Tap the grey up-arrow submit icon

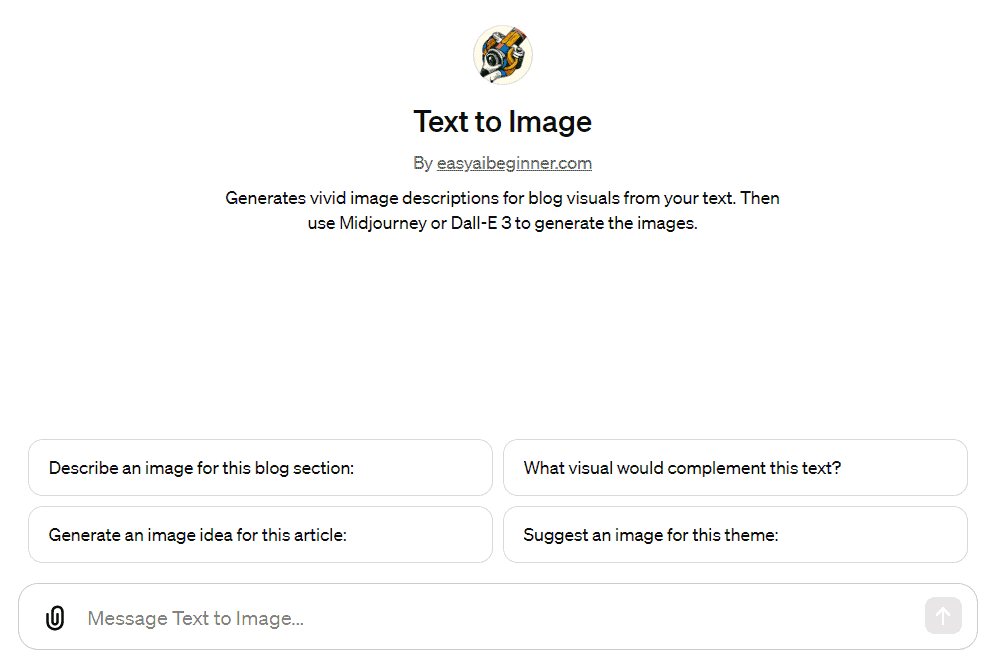[x=943, y=615]
